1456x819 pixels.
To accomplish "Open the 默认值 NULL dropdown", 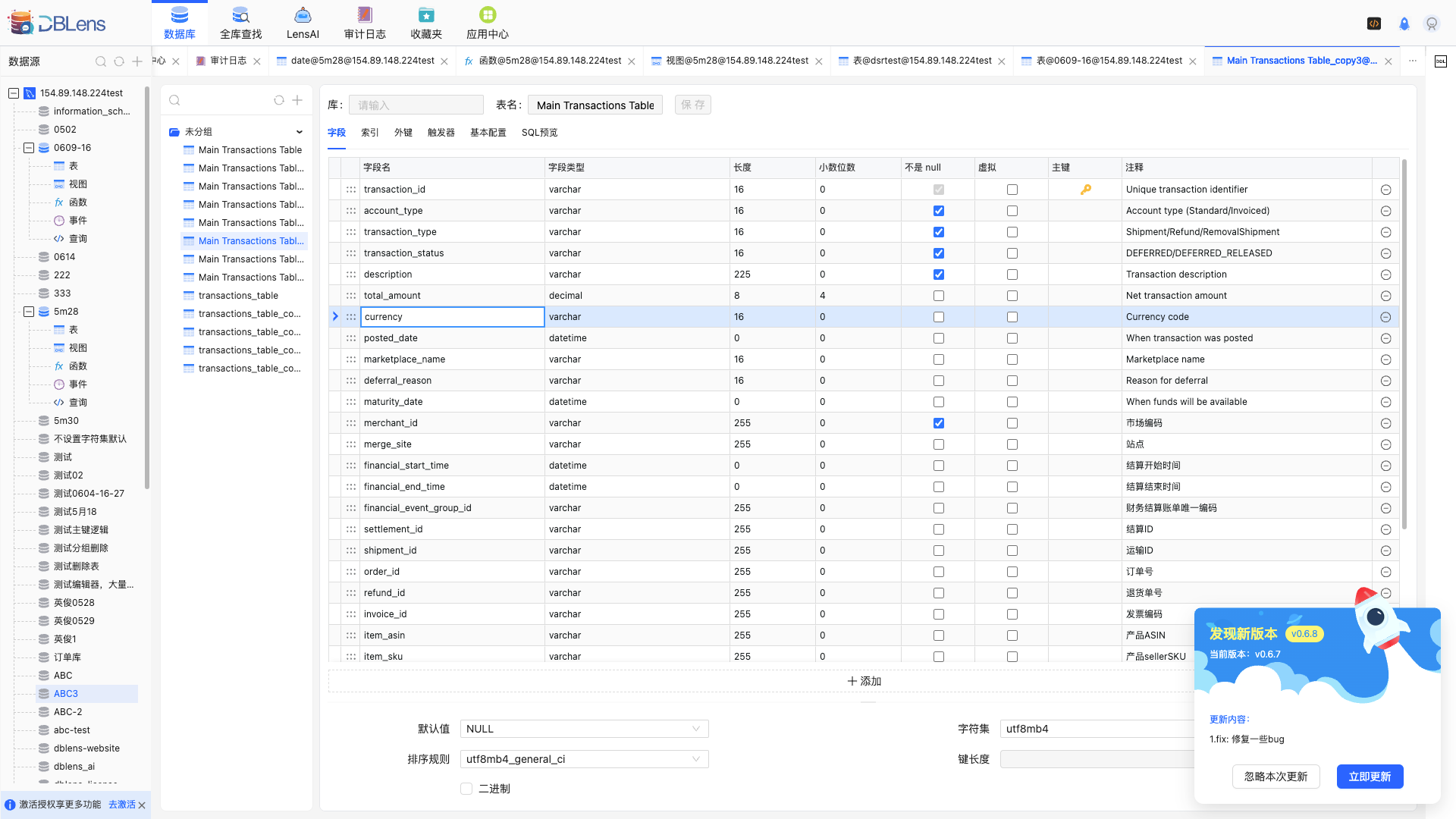I will pyautogui.click(x=584, y=729).
